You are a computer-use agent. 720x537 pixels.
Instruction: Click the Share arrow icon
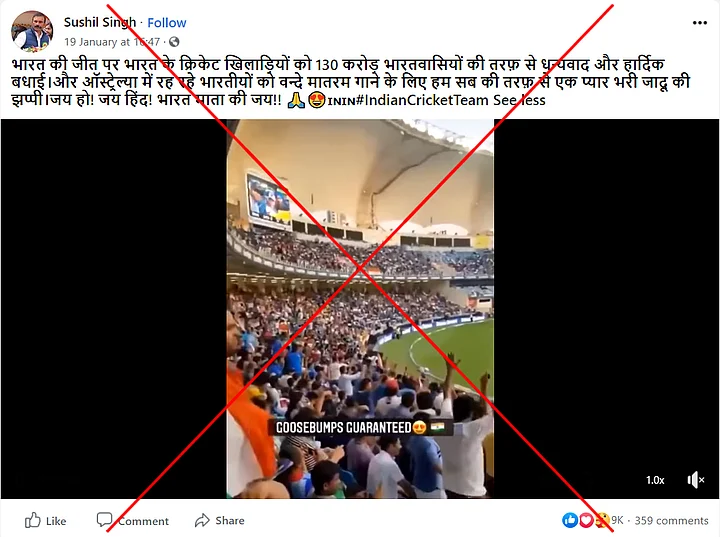(202, 520)
